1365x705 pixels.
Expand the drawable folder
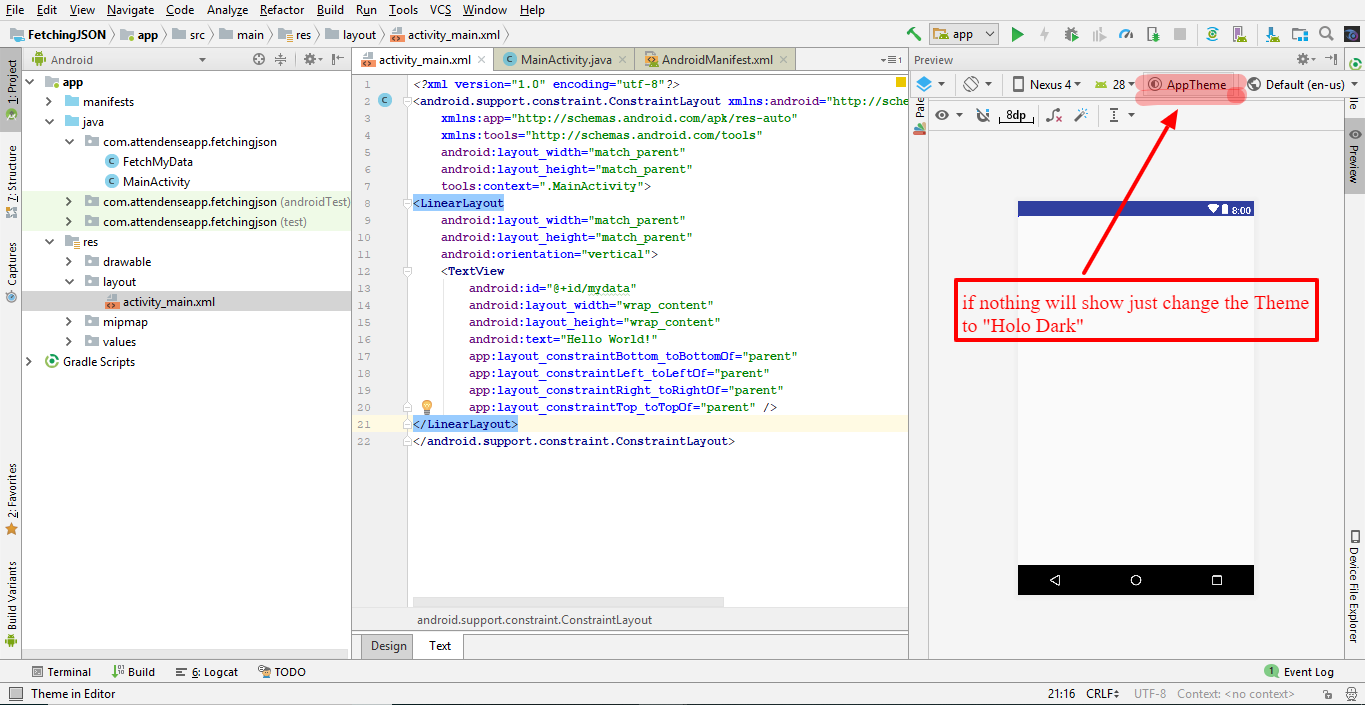69,262
